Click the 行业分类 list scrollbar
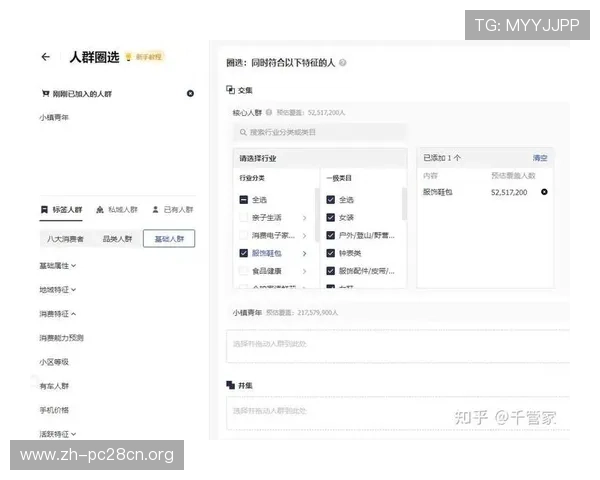This screenshot has width=600, height=480. pos(316,215)
